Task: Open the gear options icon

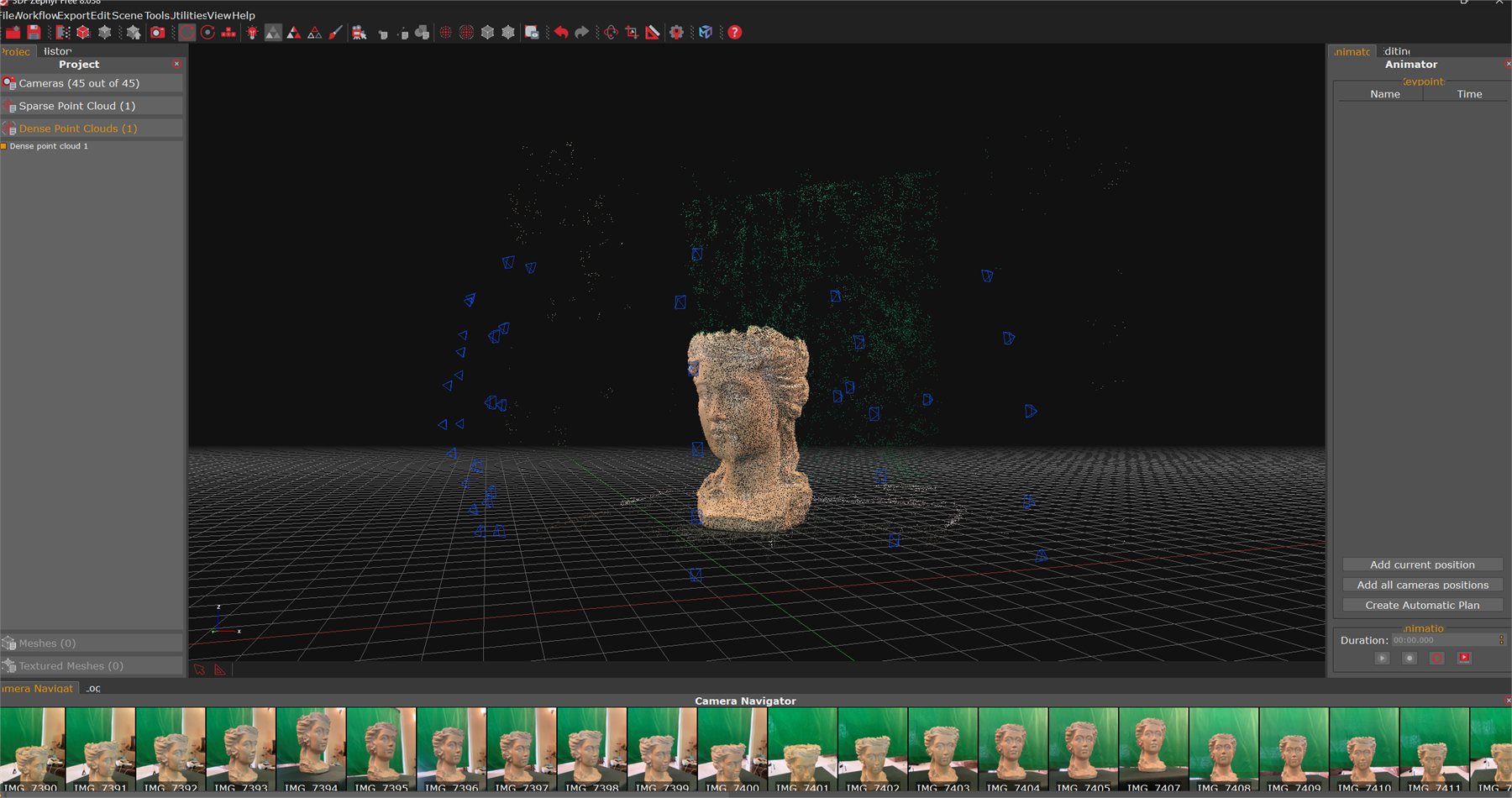Action: [677, 32]
